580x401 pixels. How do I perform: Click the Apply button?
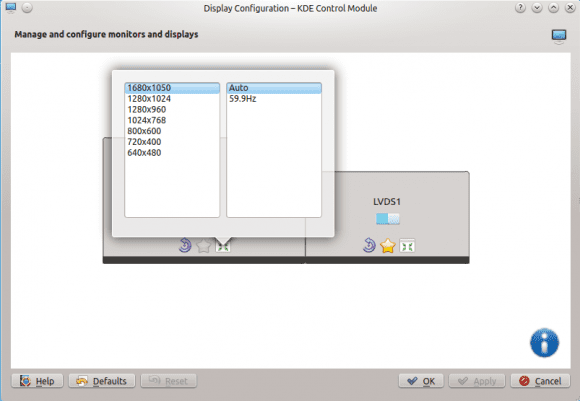(x=477, y=381)
